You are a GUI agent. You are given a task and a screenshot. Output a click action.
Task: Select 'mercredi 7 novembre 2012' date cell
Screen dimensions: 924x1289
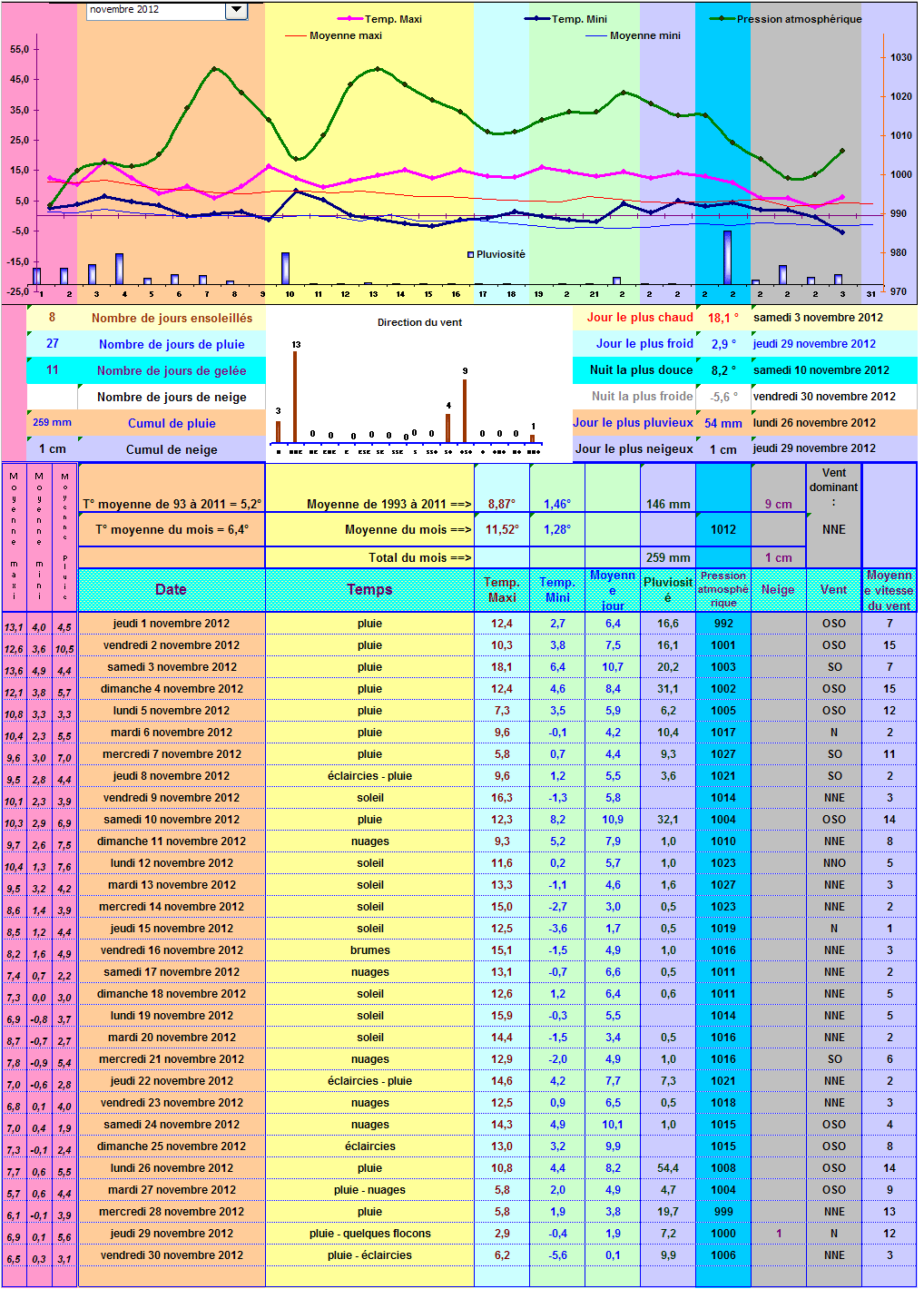click(172, 754)
